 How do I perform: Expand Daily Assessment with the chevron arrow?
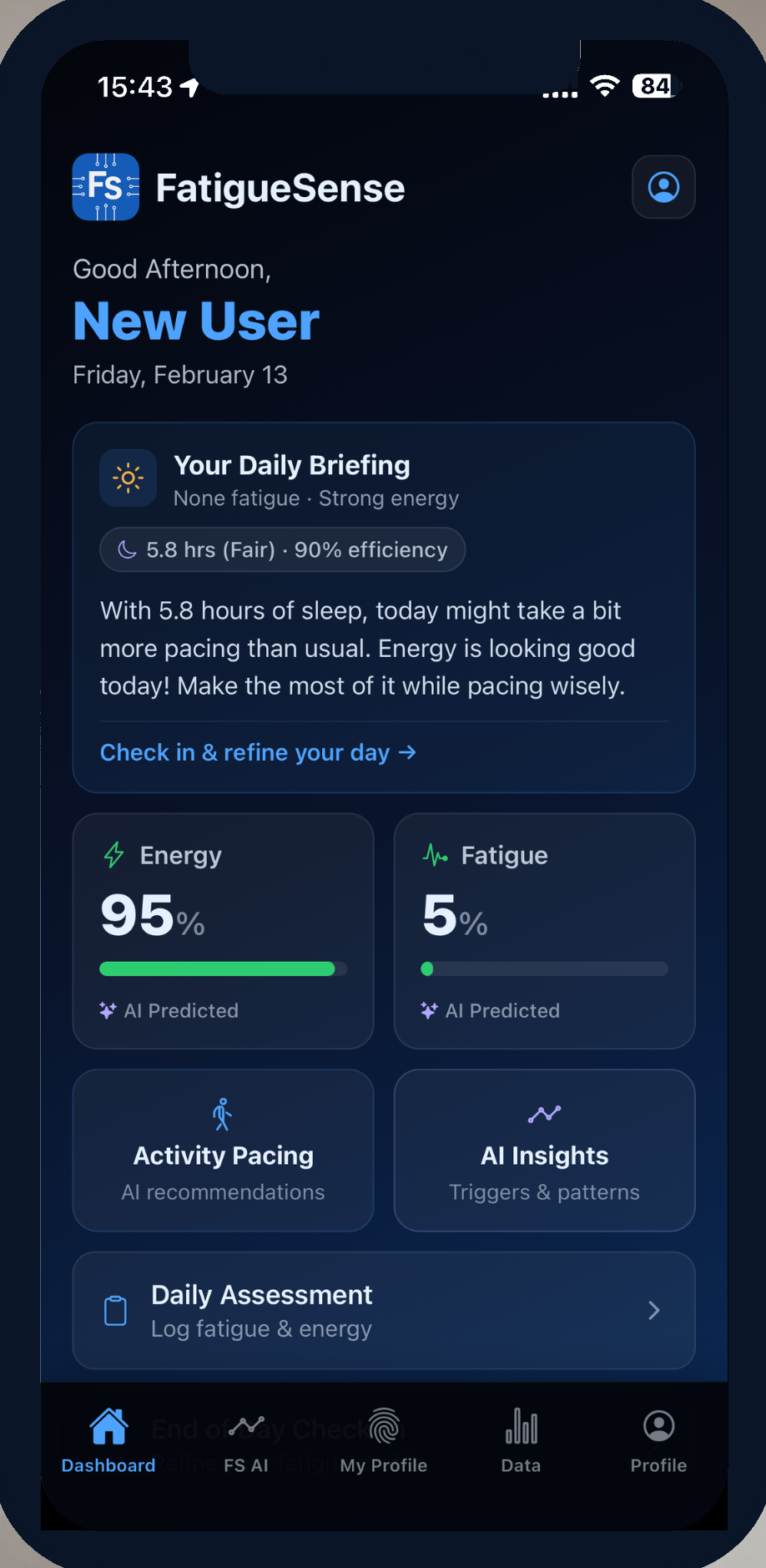pos(654,1310)
